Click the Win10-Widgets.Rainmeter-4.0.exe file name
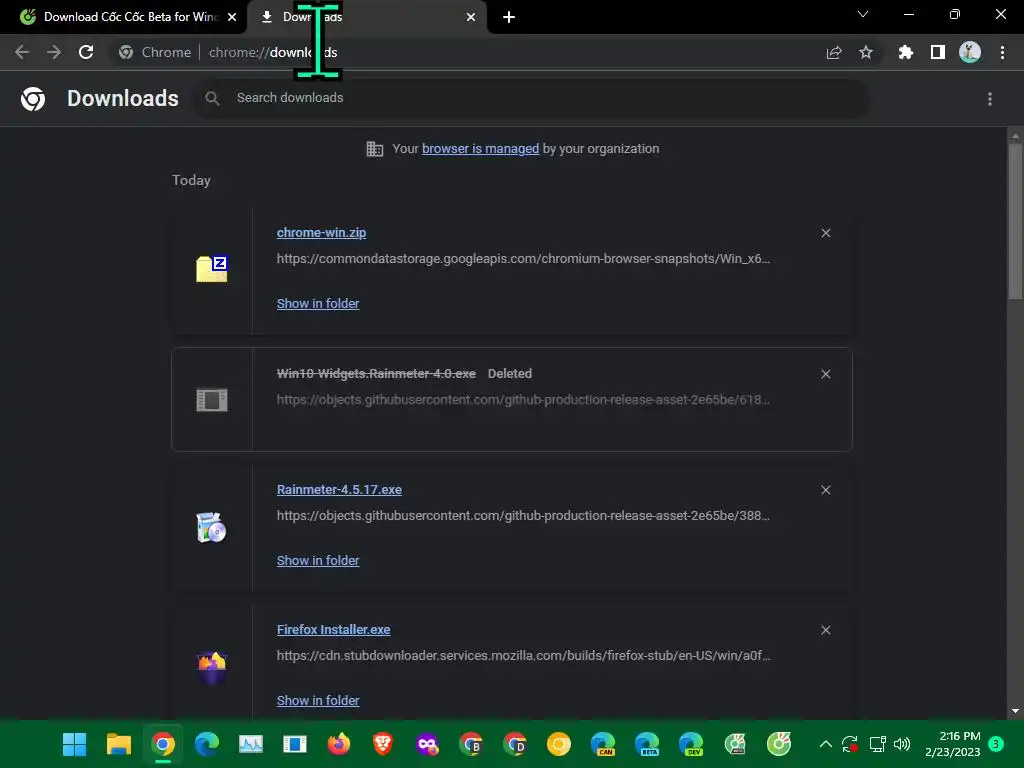Image resolution: width=1024 pixels, height=768 pixels. [x=376, y=374]
